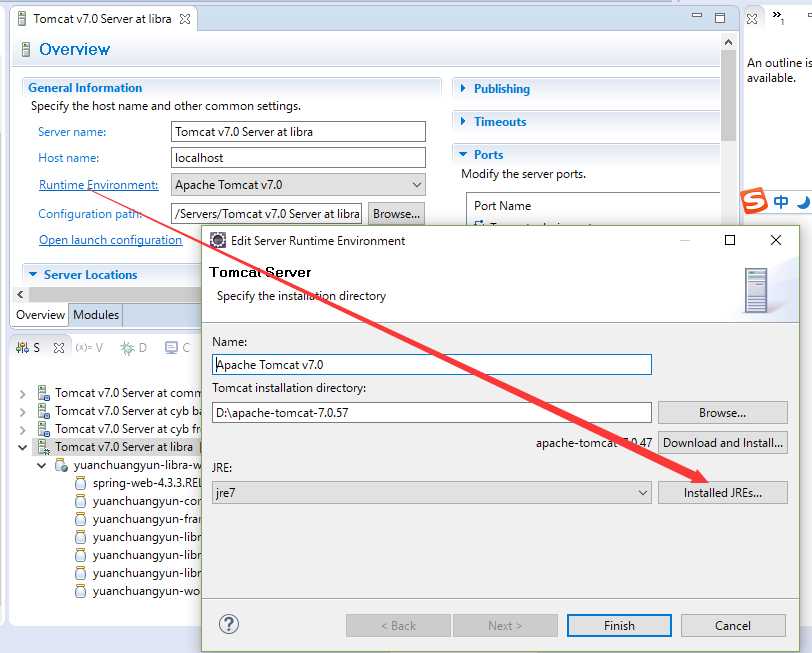Open dialog help via question mark icon
This screenshot has width=812, height=653.
click(228, 624)
